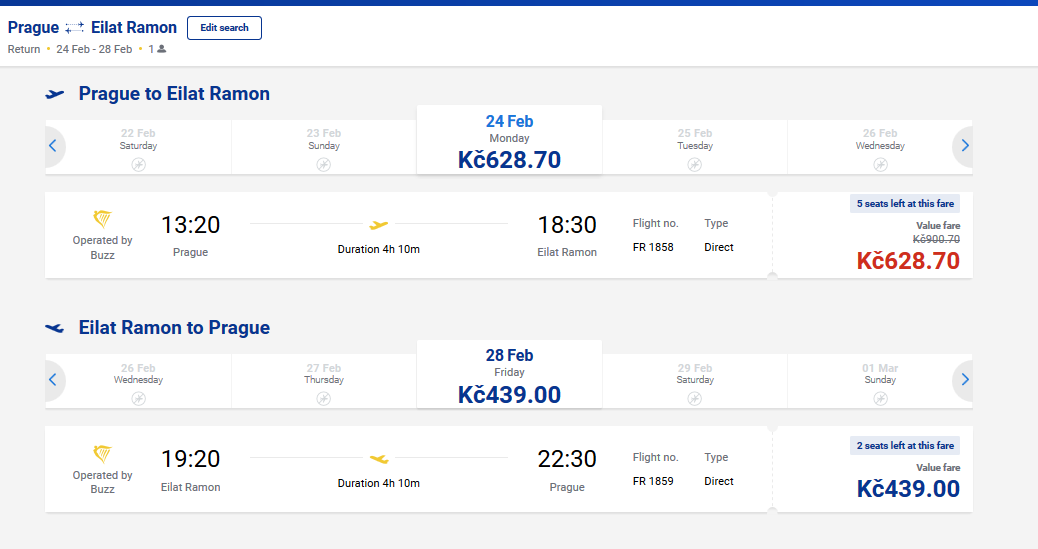
Task: Click the departing plane icon beside Prague to Eilat Ramon
Action: 55,94
